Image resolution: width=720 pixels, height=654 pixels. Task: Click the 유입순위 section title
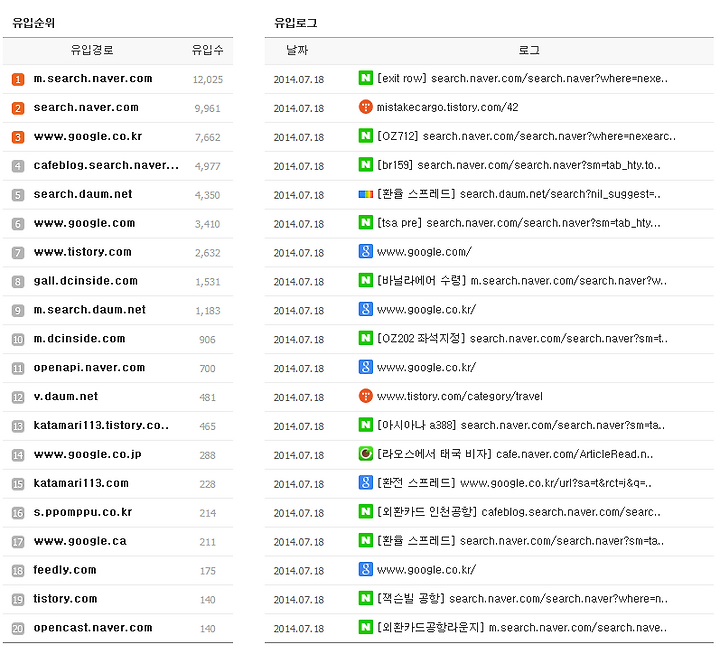34,23
